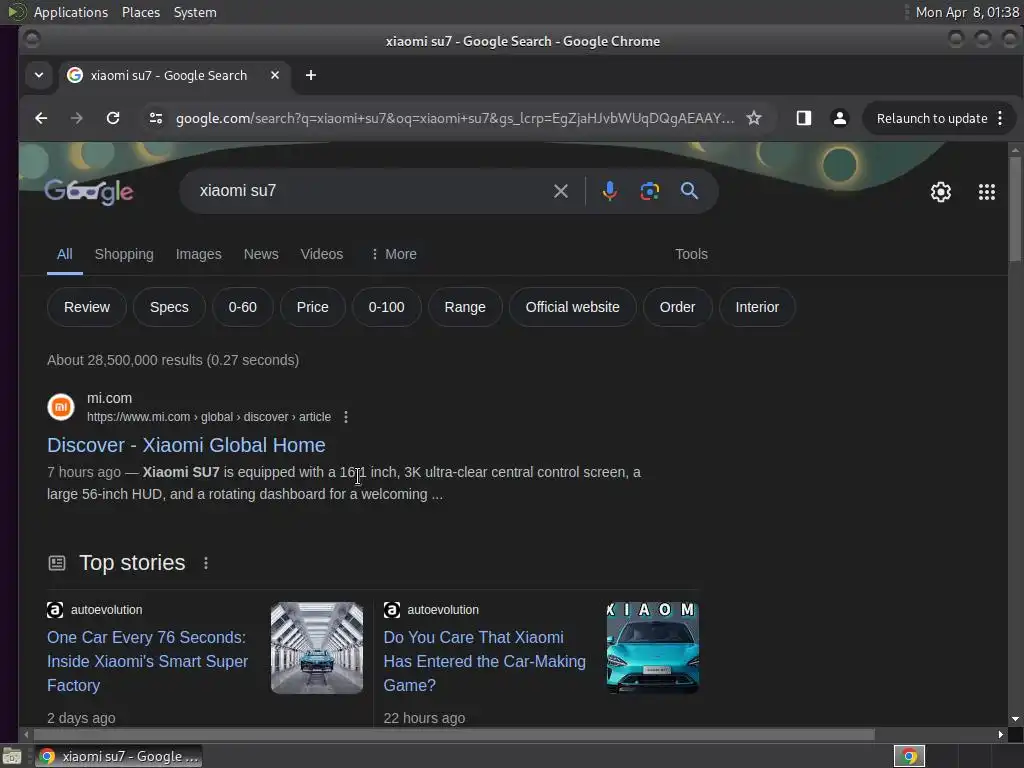Close the xiaomi su7 tab

[x=275, y=75]
